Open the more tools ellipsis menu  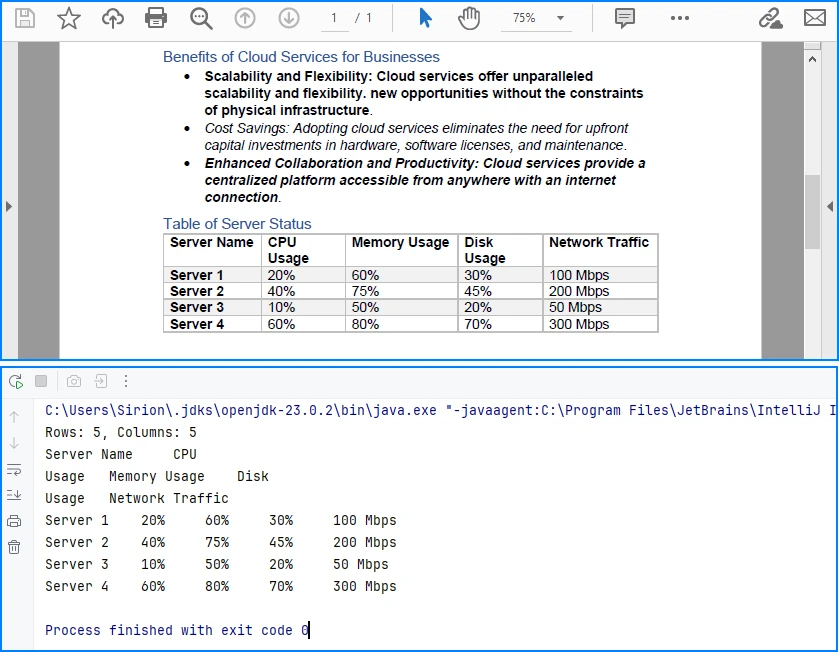click(x=680, y=17)
